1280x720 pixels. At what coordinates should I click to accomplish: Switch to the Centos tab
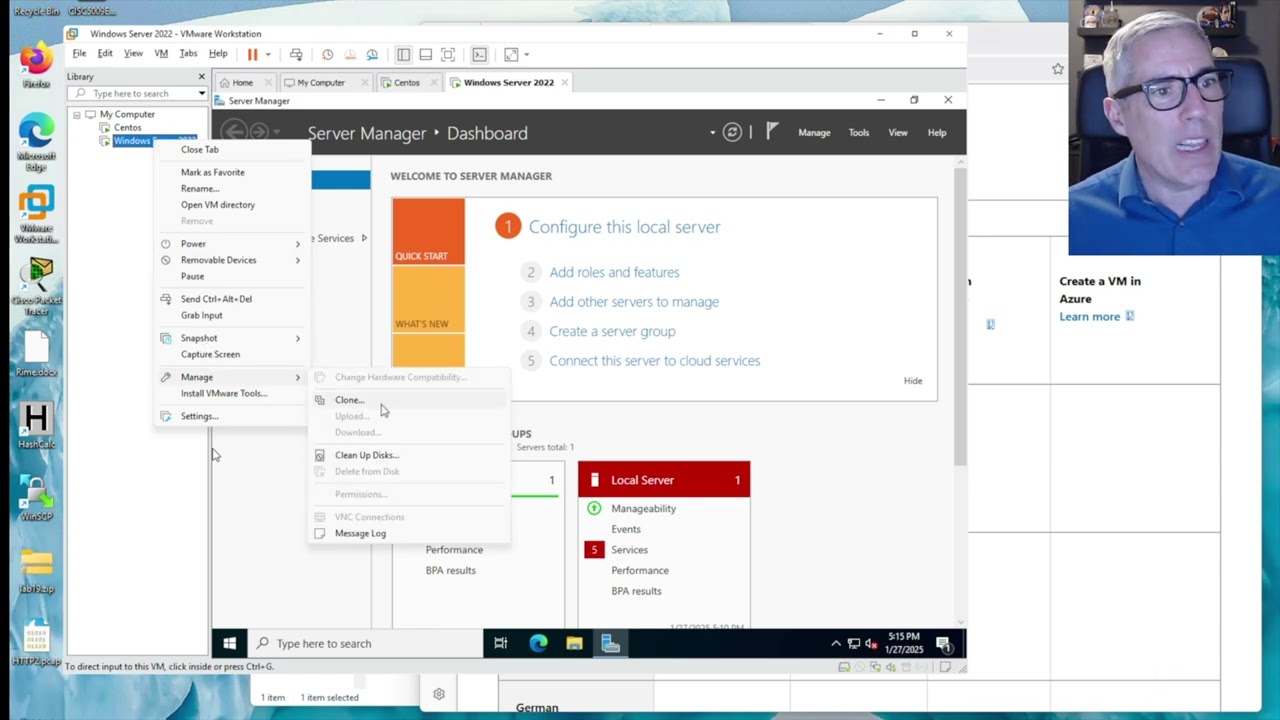pyautogui.click(x=406, y=82)
